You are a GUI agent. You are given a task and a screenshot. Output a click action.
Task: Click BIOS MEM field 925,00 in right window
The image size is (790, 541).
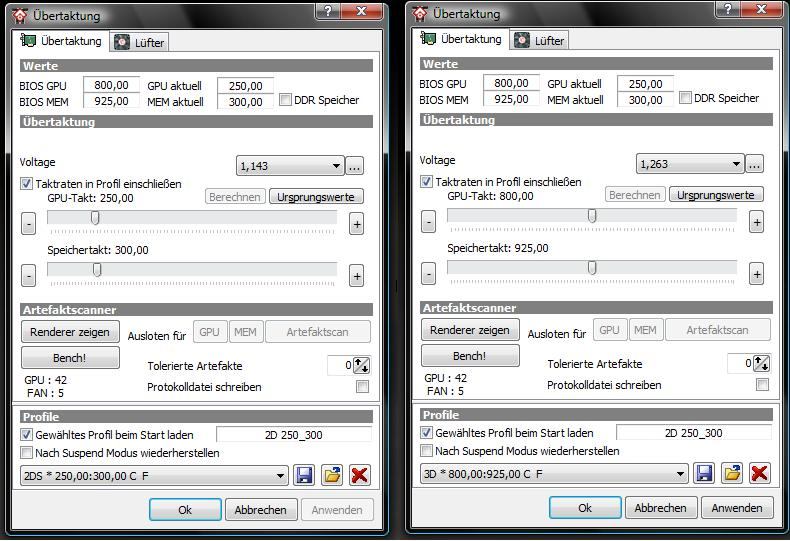point(511,99)
